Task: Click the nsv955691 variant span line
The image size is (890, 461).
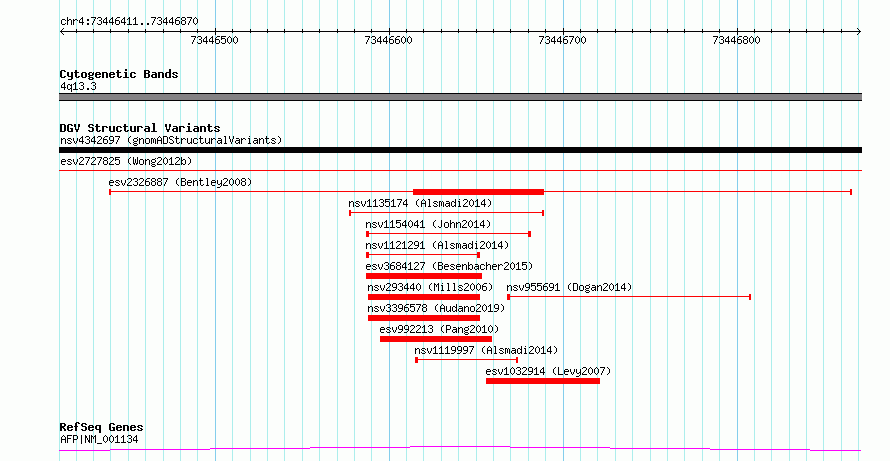Action: pyautogui.click(x=629, y=297)
